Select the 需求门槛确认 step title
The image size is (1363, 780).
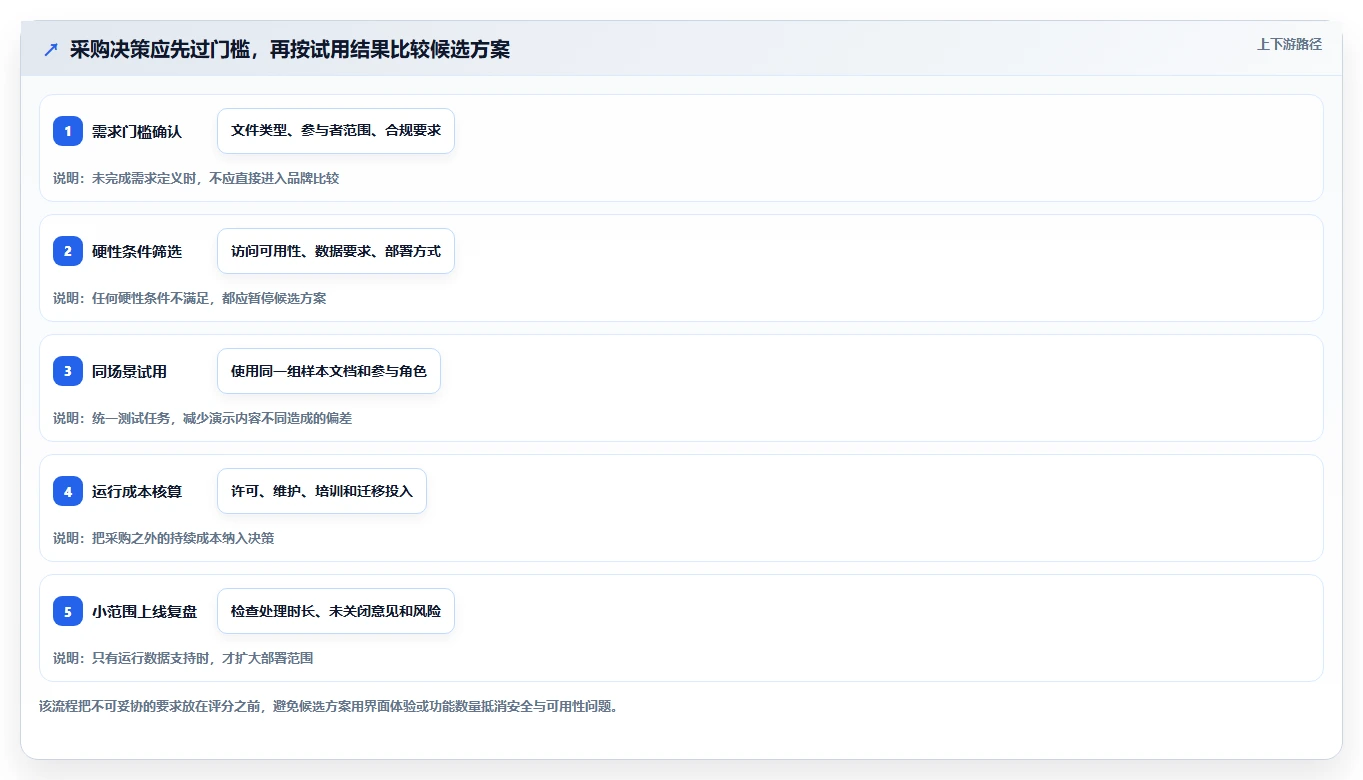[x=137, y=131]
